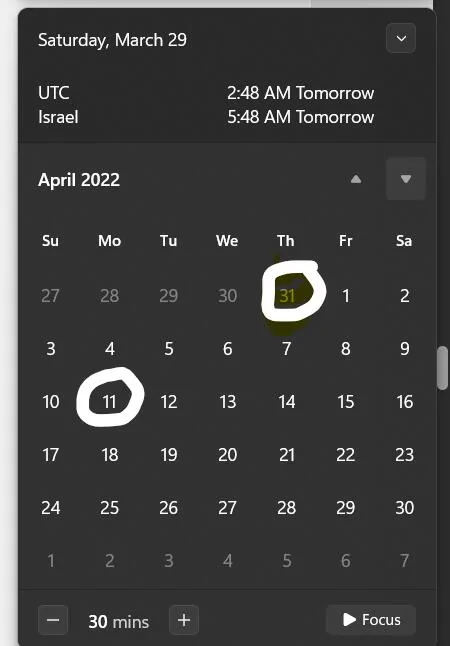Pick April 30 on the calendar
This screenshot has height=646, width=450.
click(404, 508)
